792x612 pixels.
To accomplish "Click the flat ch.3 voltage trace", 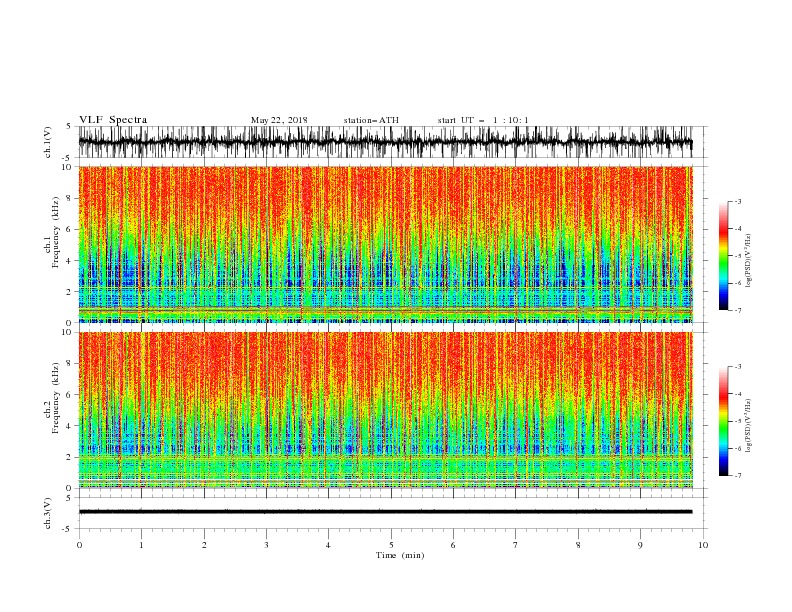I will click(x=385, y=512).
